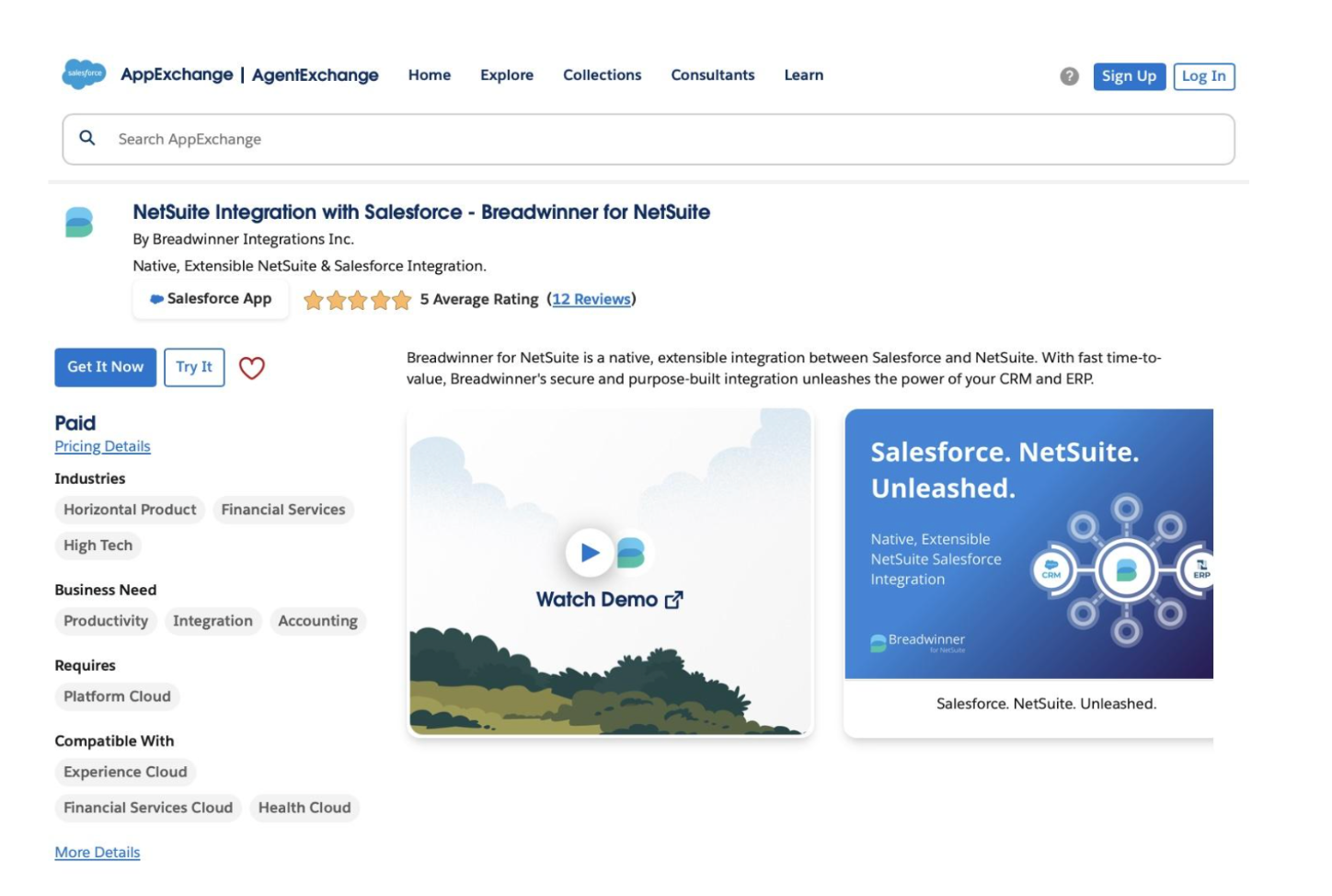Switch to the Consultants menu item
This screenshot has width=1332, height=896.
713,75
